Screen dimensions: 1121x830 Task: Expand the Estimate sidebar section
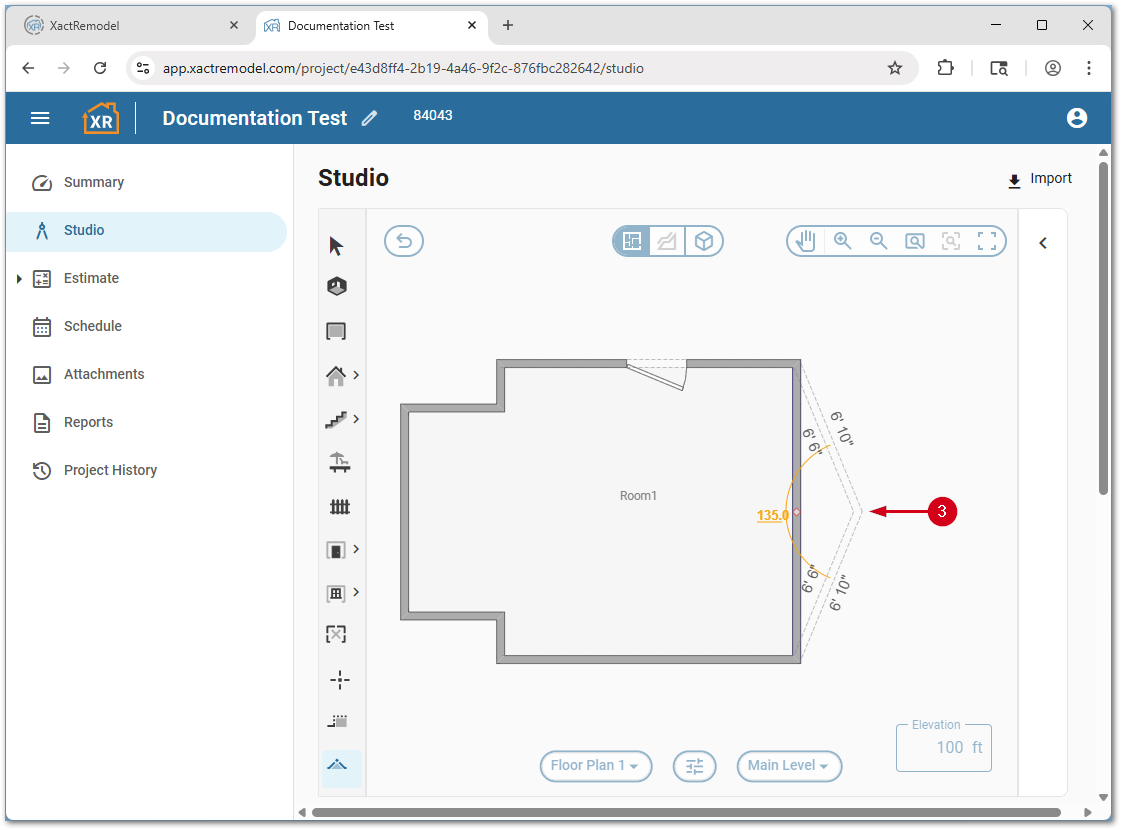pos(19,279)
